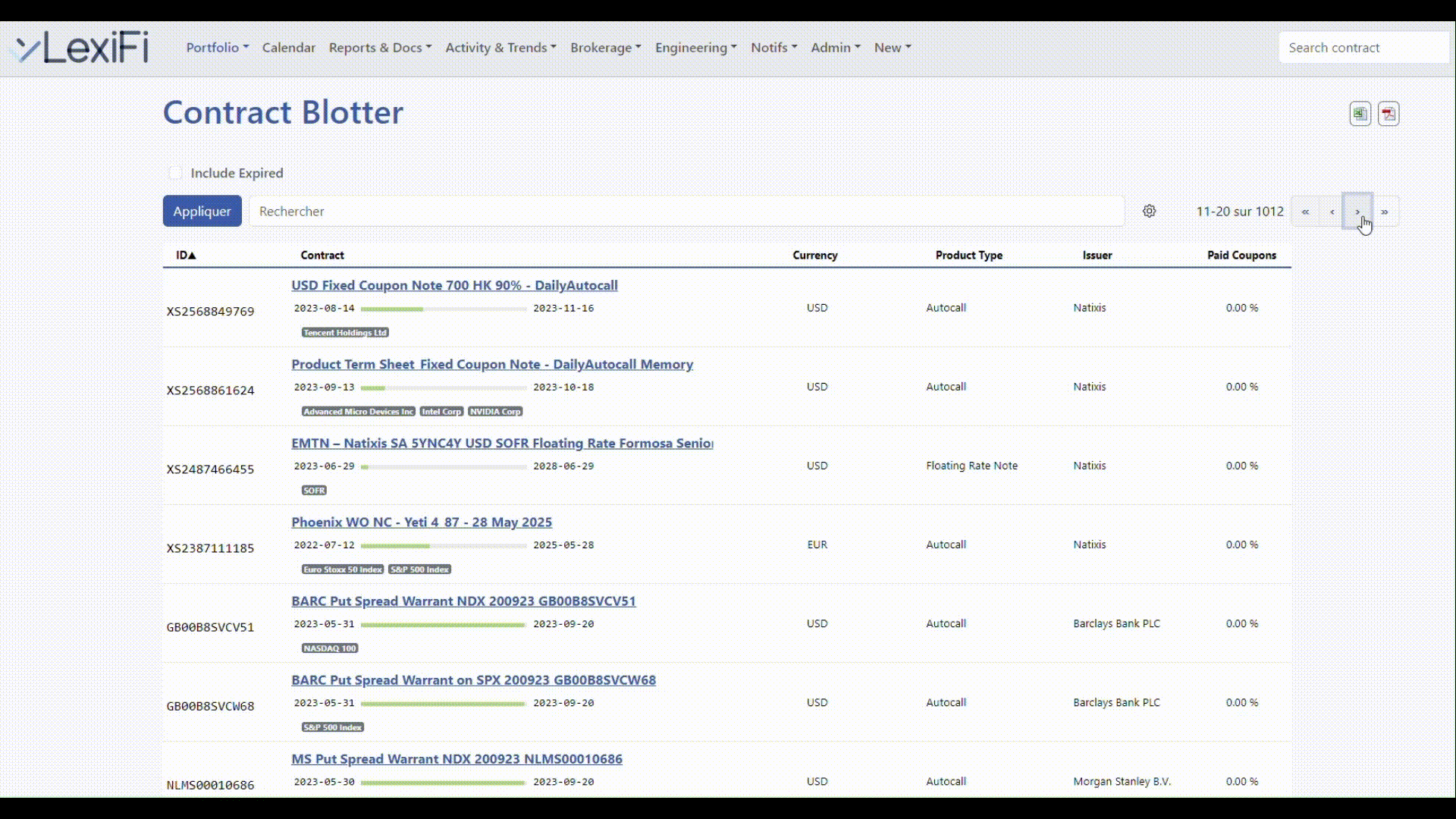Open Phoenix WO NC Yeti contract link
The height and width of the screenshot is (819, 1456).
point(422,522)
